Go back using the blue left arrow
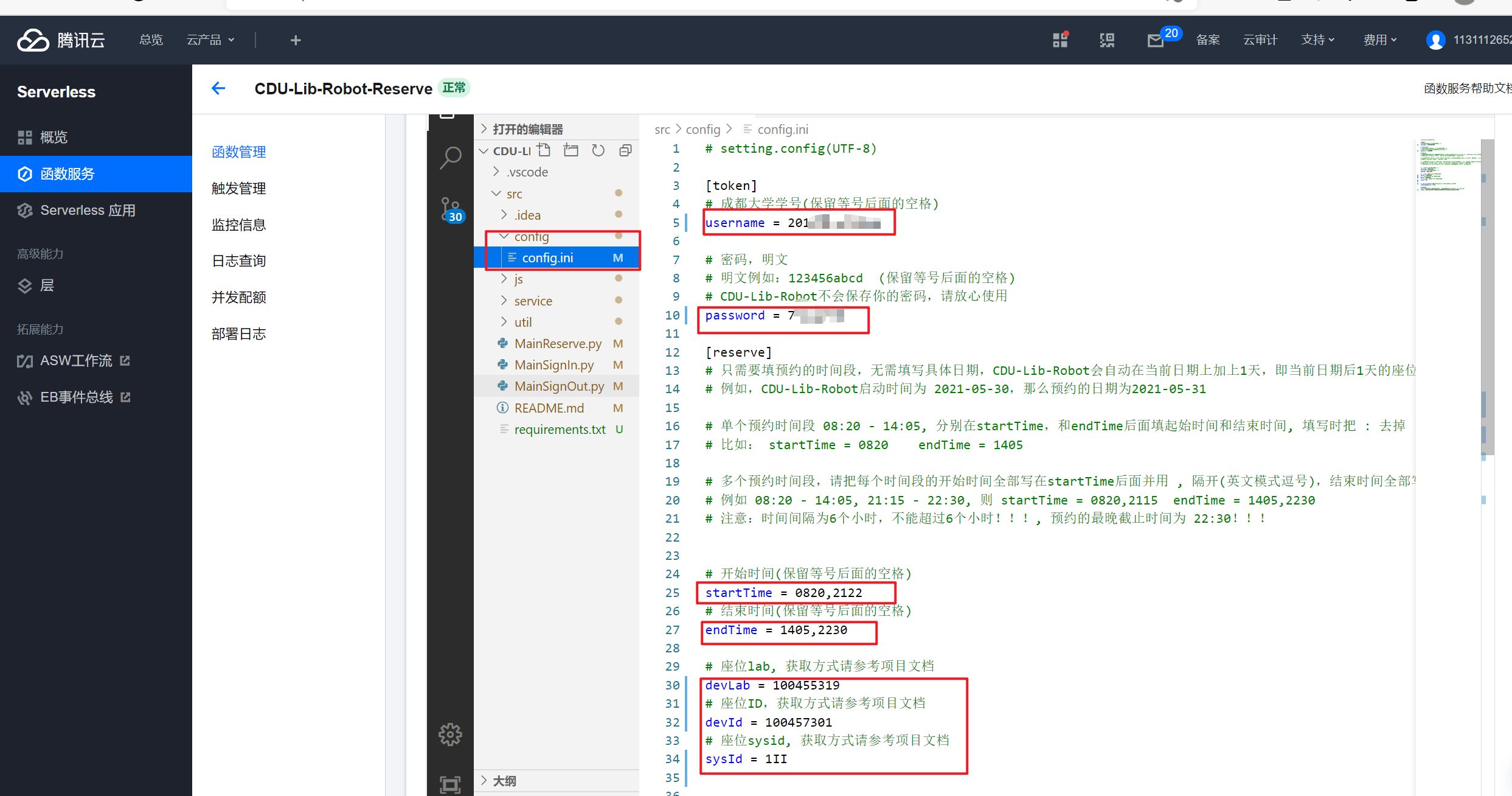Image resolution: width=1512 pixels, height=796 pixels. click(218, 88)
